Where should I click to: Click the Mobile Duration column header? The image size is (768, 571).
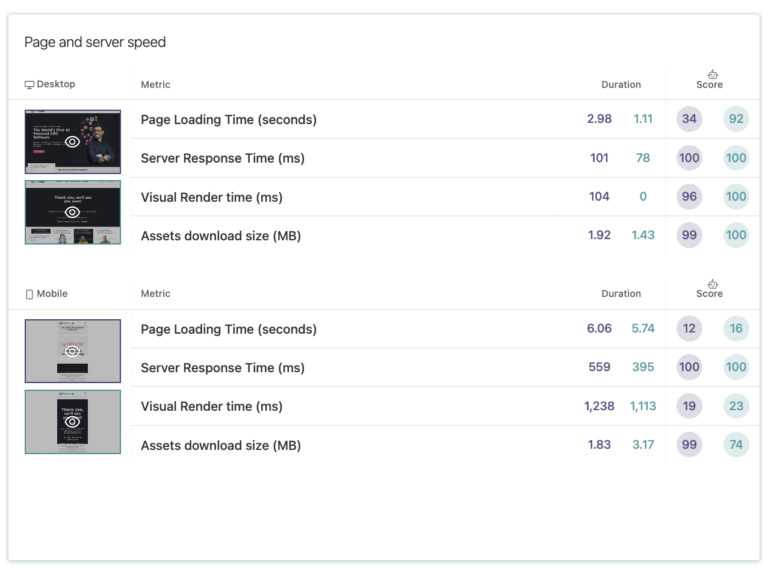point(621,294)
